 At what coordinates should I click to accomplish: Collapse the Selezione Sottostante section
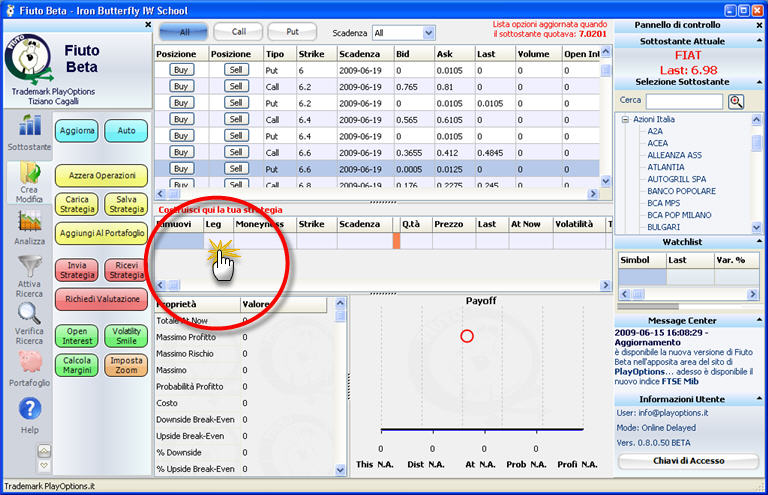[x=759, y=82]
